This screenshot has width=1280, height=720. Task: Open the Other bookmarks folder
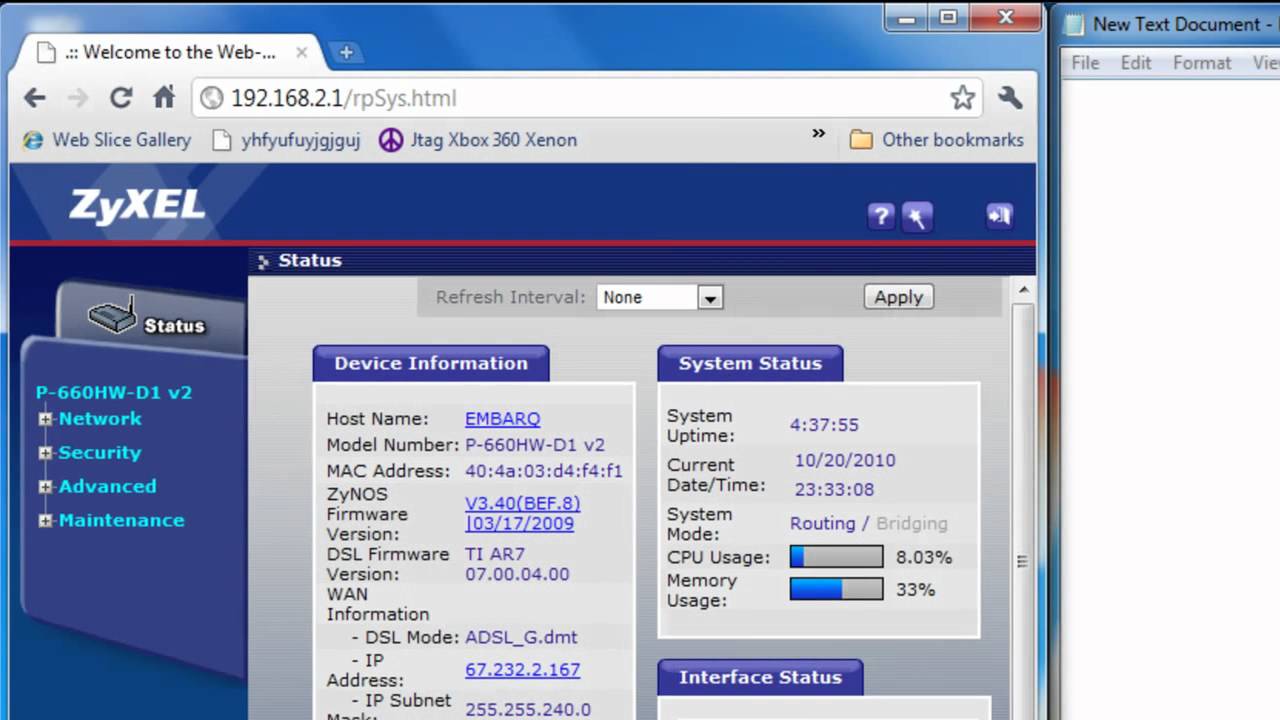[937, 140]
